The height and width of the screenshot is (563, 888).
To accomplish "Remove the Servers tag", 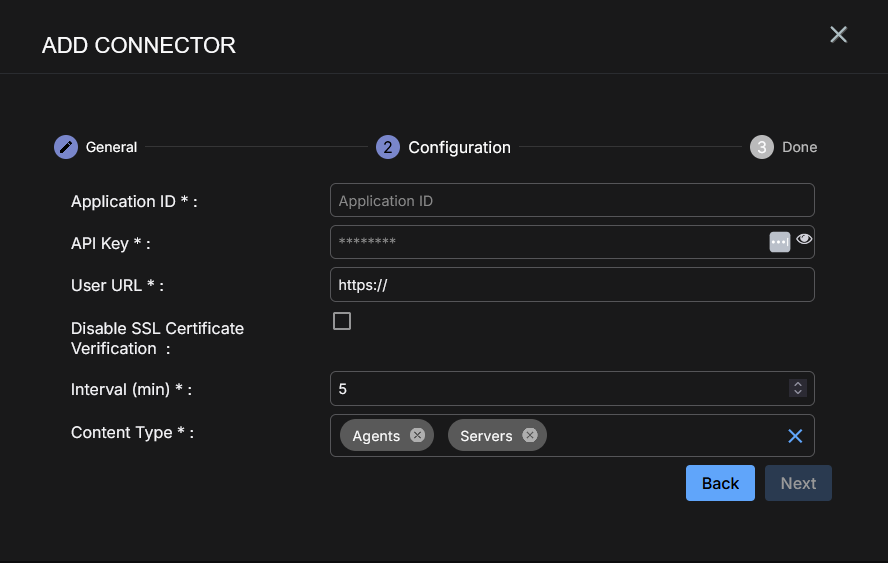I will tap(530, 435).
